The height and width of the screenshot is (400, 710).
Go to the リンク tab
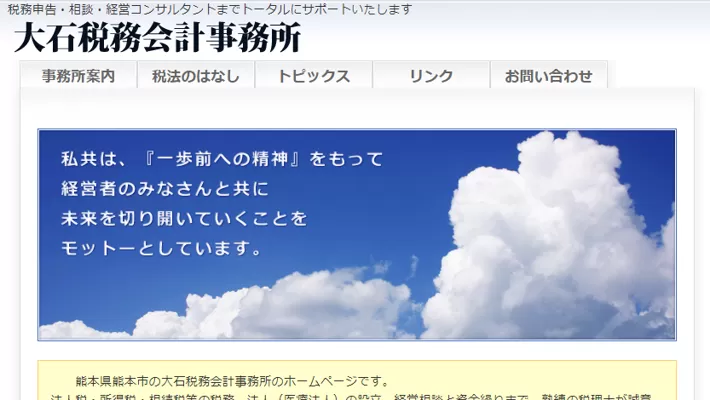(x=431, y=76)
